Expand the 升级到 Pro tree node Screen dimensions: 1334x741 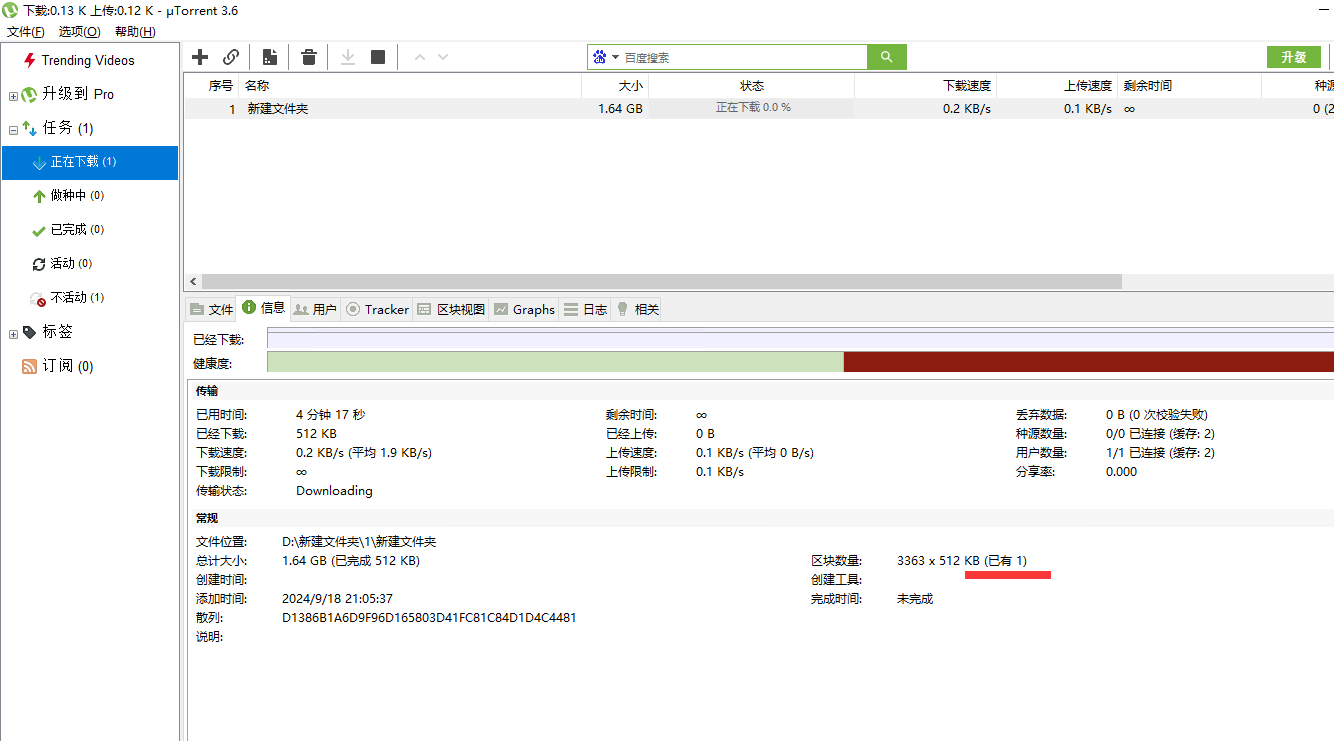[x=13, y=96]
